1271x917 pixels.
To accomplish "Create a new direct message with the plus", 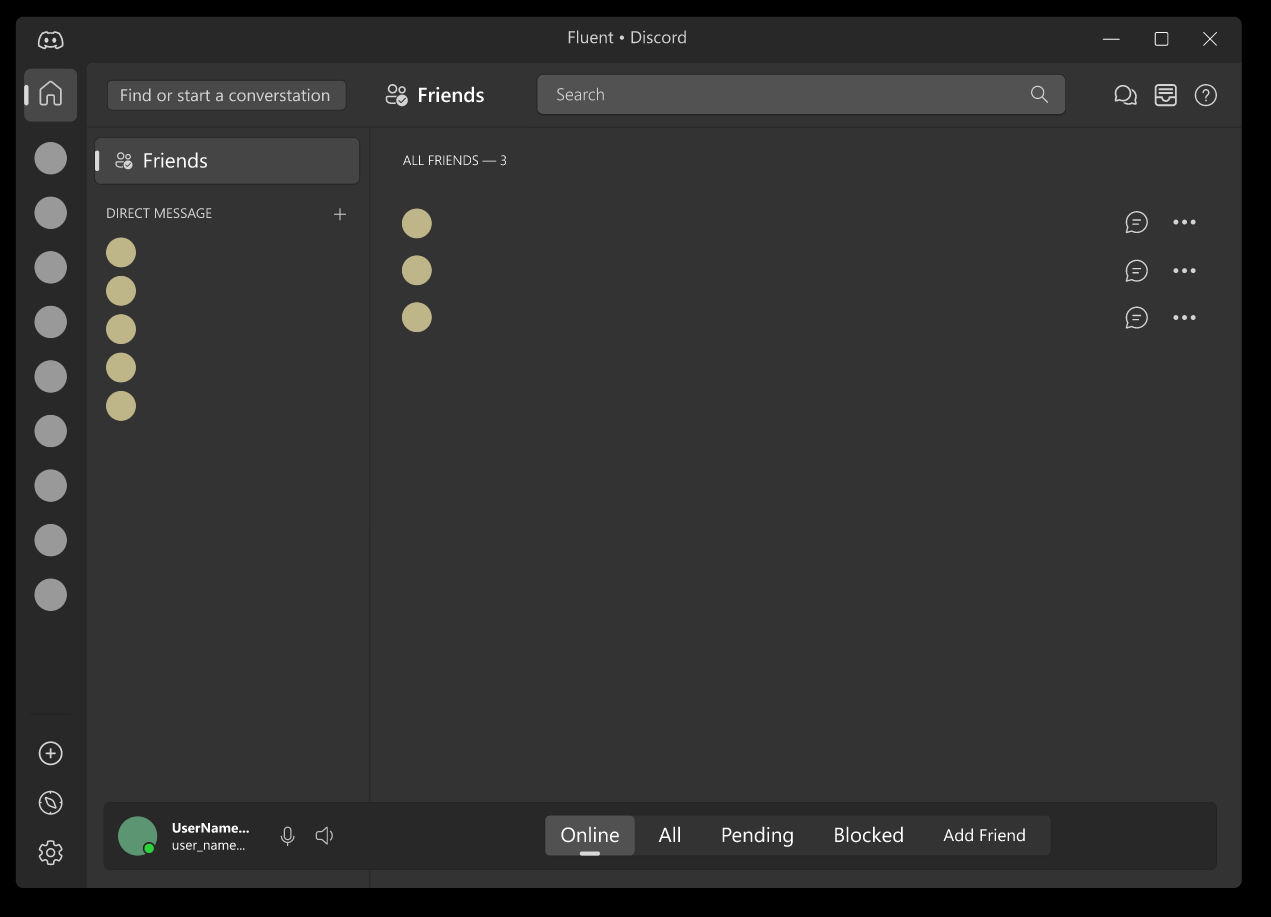I will [x=340, y=213].
